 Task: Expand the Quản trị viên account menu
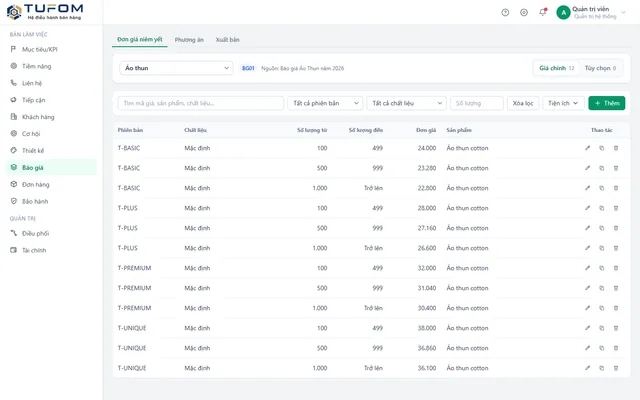coord(591,13)
